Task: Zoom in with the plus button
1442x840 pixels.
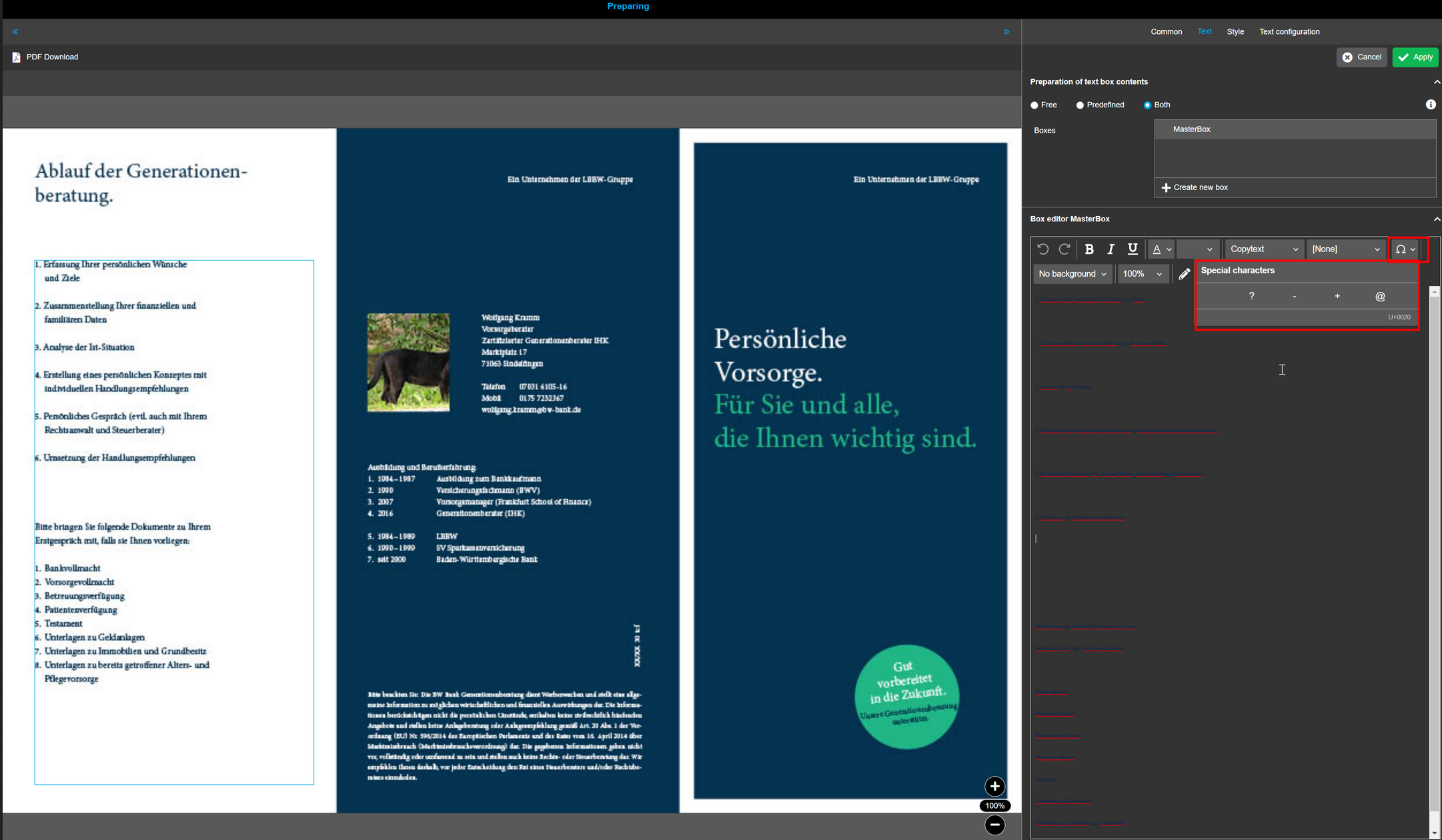Action: tap(994, 787)
